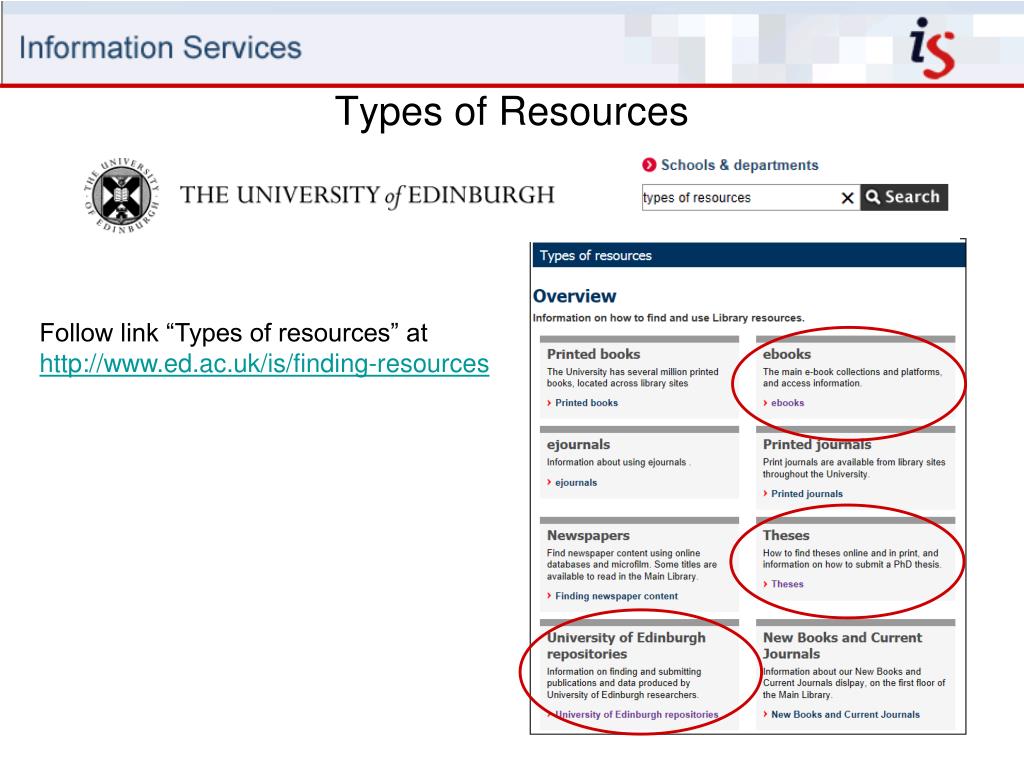Open the New Books and Current Journals link
1024x768 pixels.
[845, 714]
